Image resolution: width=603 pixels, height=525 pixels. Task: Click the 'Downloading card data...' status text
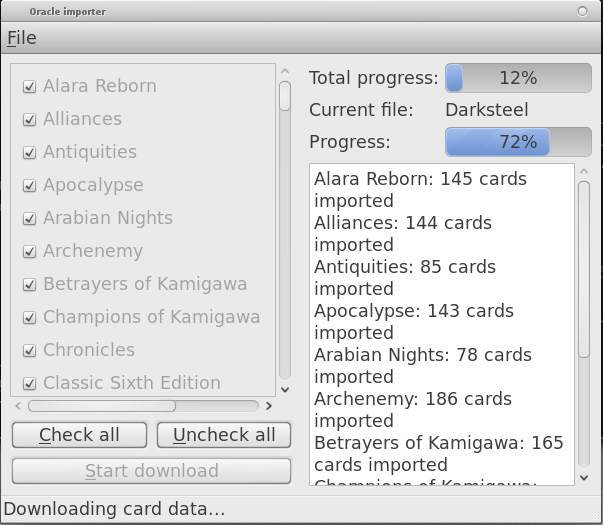[114, 509]
